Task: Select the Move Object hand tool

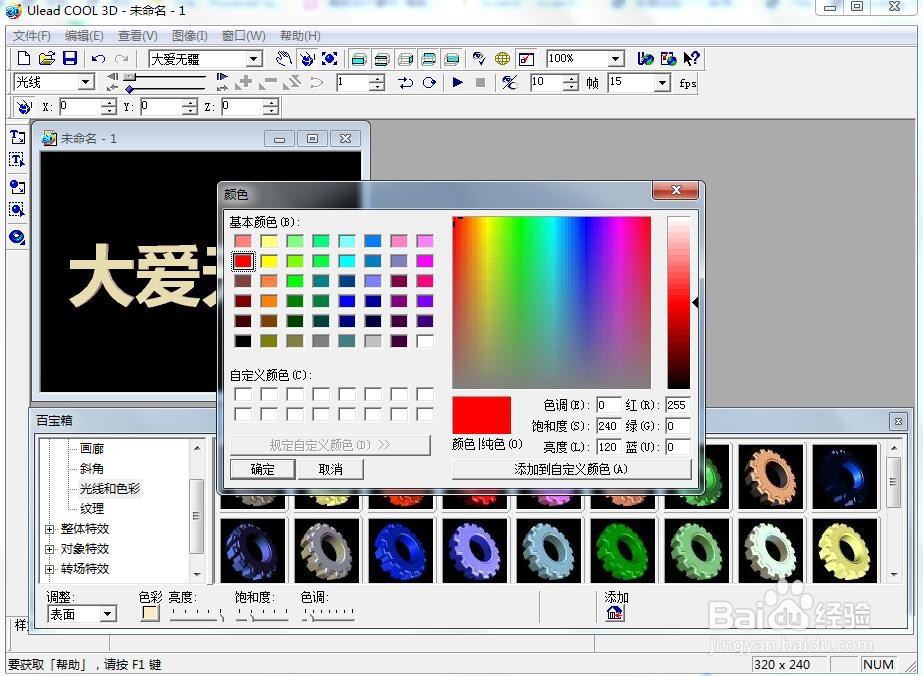Action: 284,58
